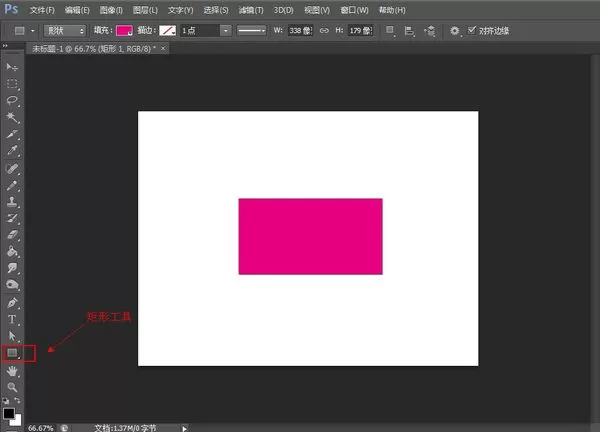Toggle the align edges checkbox
This screenshot has width=600, height=432.
tap(472, 30)
